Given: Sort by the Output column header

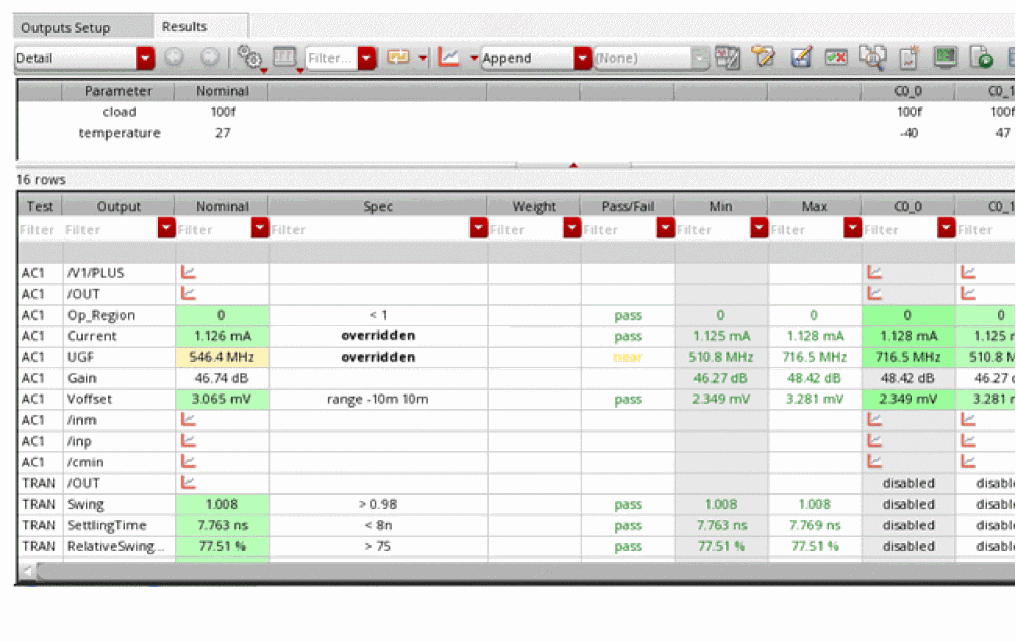Looking at the screenshot, I should (x=119, y=206).
